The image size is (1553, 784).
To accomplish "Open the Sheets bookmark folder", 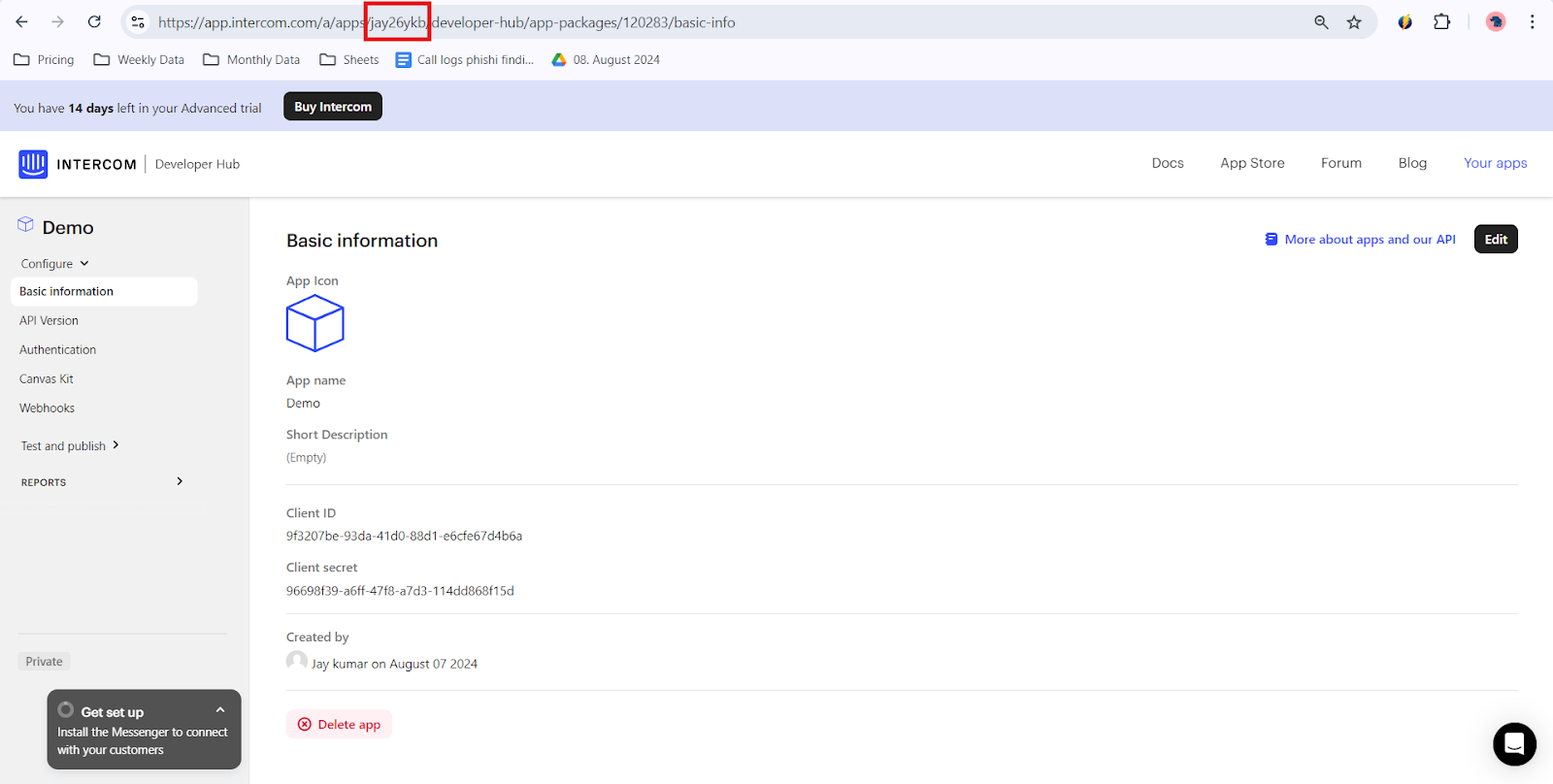I will [x=349, y=59].
